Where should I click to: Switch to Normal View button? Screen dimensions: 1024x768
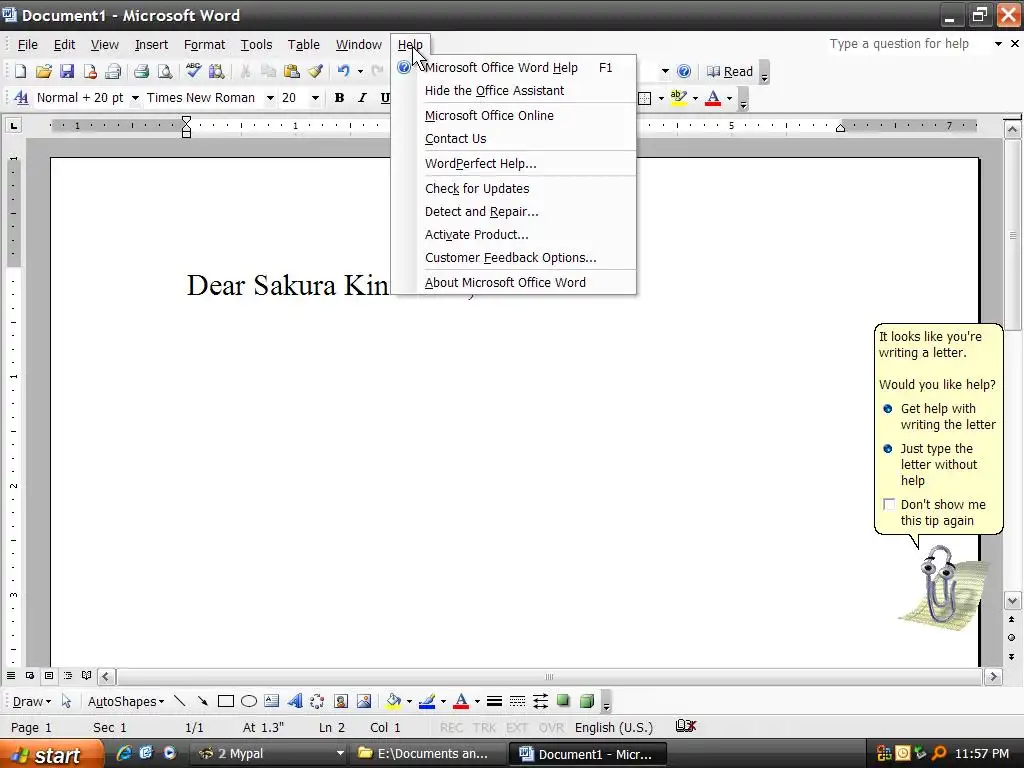10,675
